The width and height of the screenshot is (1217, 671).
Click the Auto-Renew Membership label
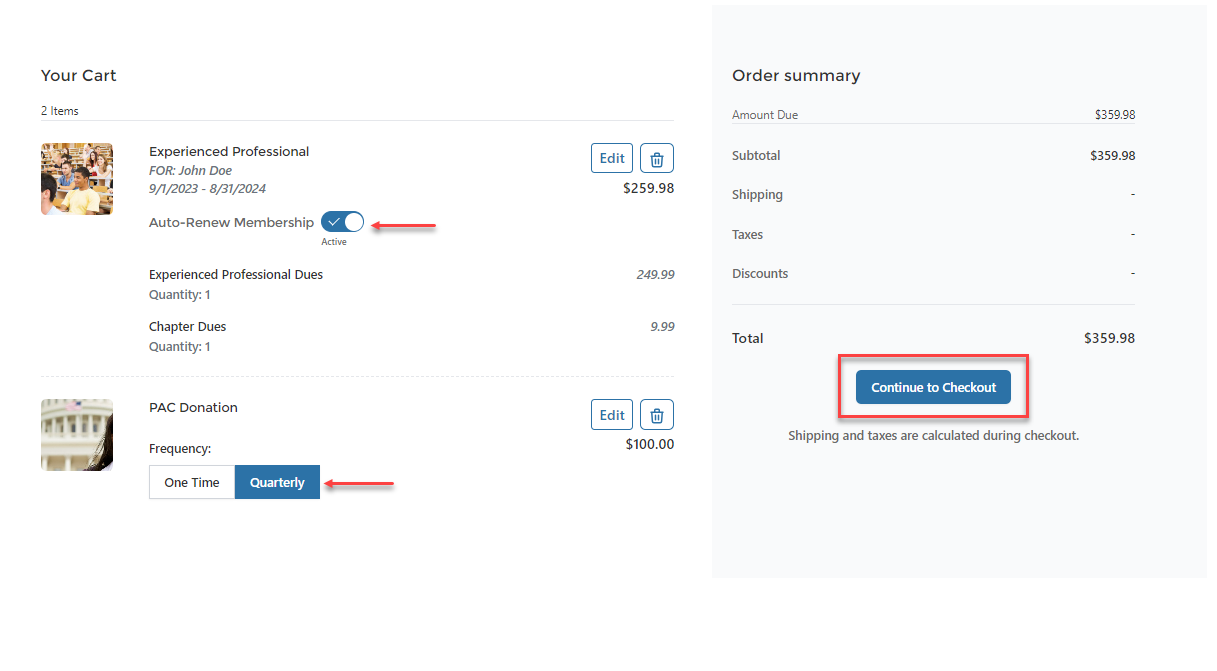[231, 222]
